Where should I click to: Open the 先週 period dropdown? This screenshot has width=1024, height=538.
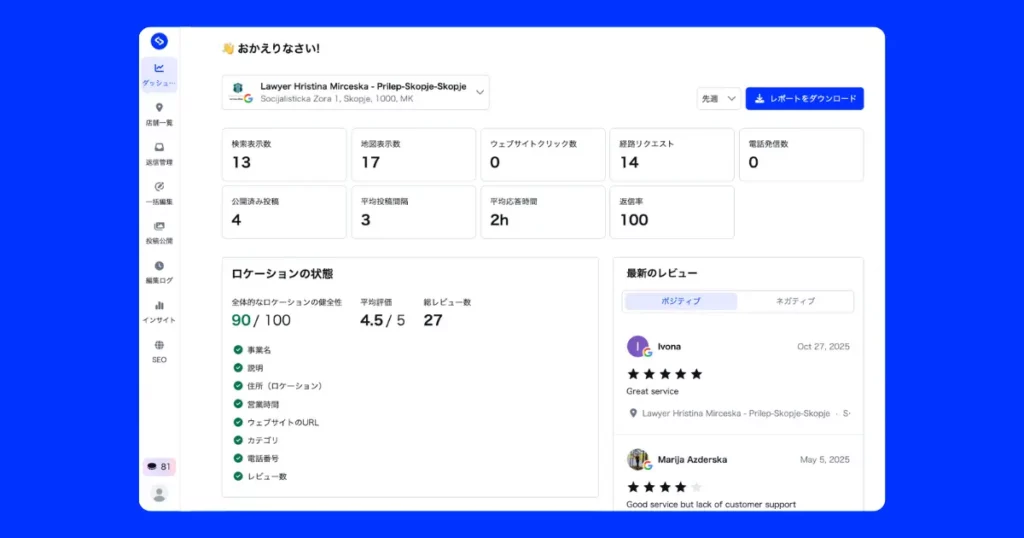[718, 99]
